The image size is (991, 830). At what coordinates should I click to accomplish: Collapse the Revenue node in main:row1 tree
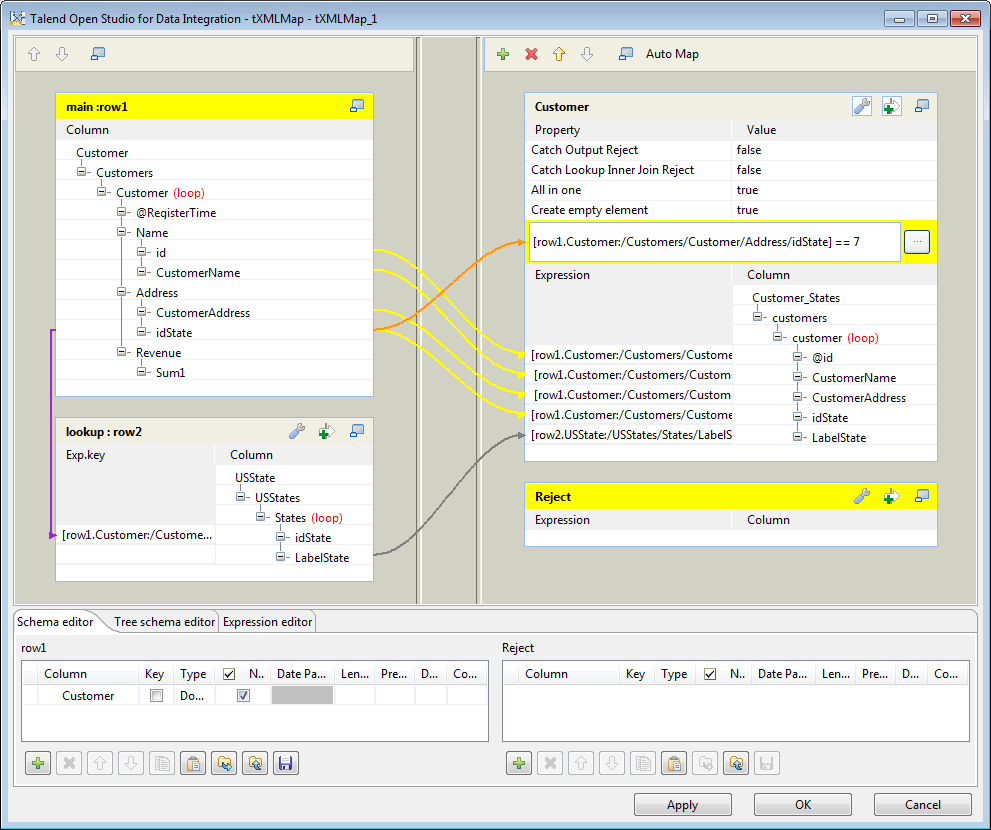122,353
